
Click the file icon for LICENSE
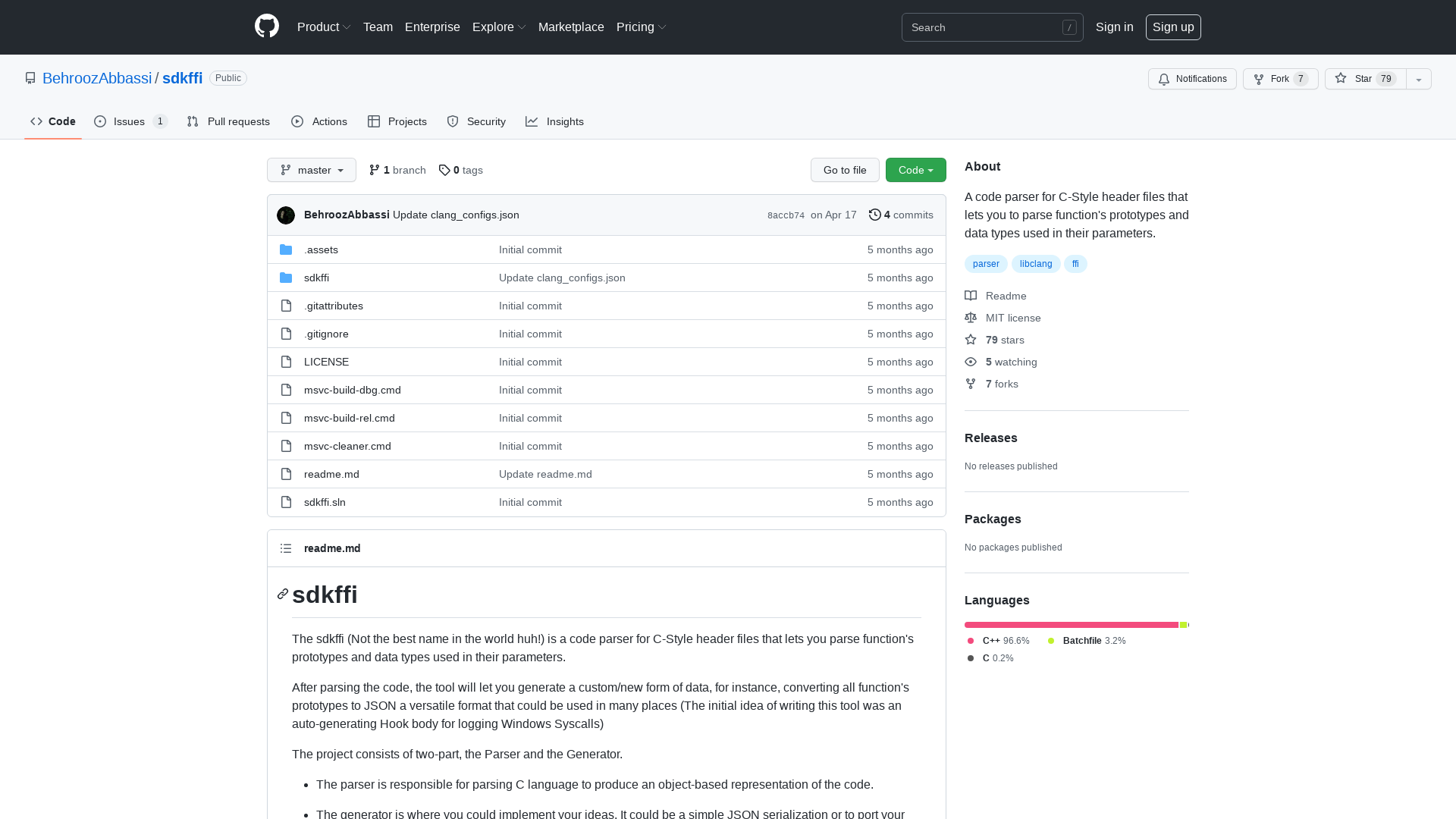coord(286,362)
